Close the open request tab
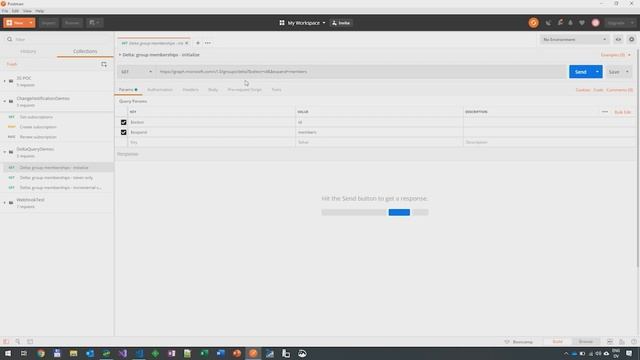640x360 pixels. tap(187, 43)
